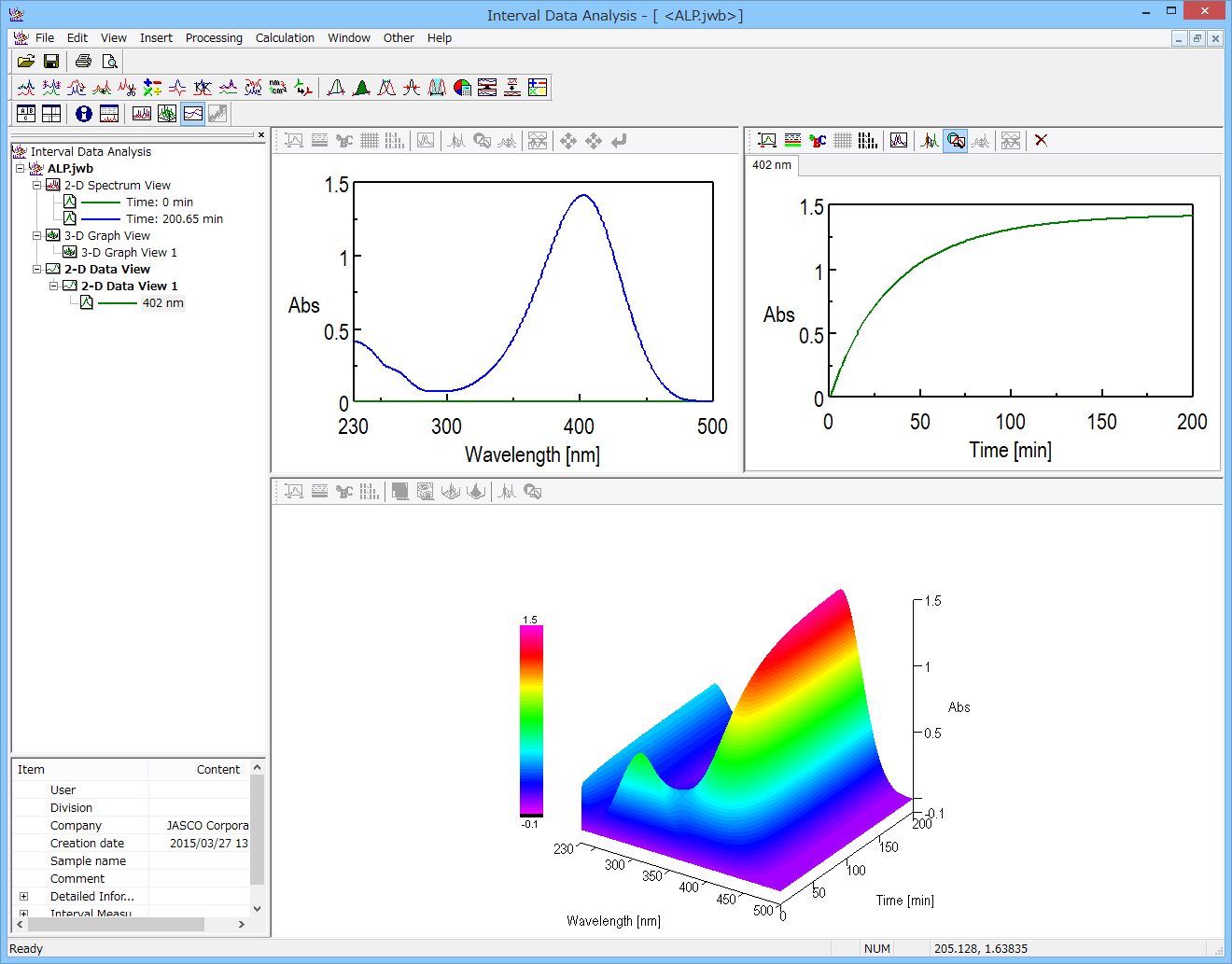Toggle the 3-D Graph View toolbar button

coord(167,114)
